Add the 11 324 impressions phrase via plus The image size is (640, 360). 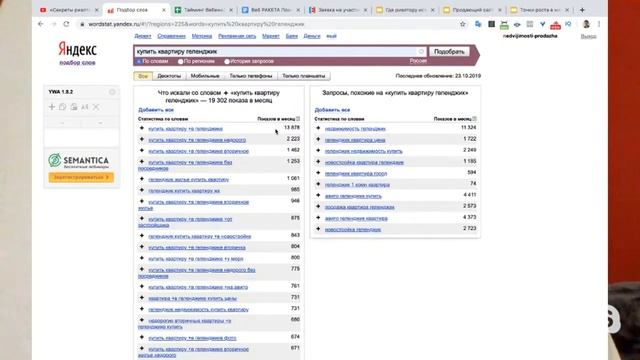pyautogui.click(x=318, y=128)
